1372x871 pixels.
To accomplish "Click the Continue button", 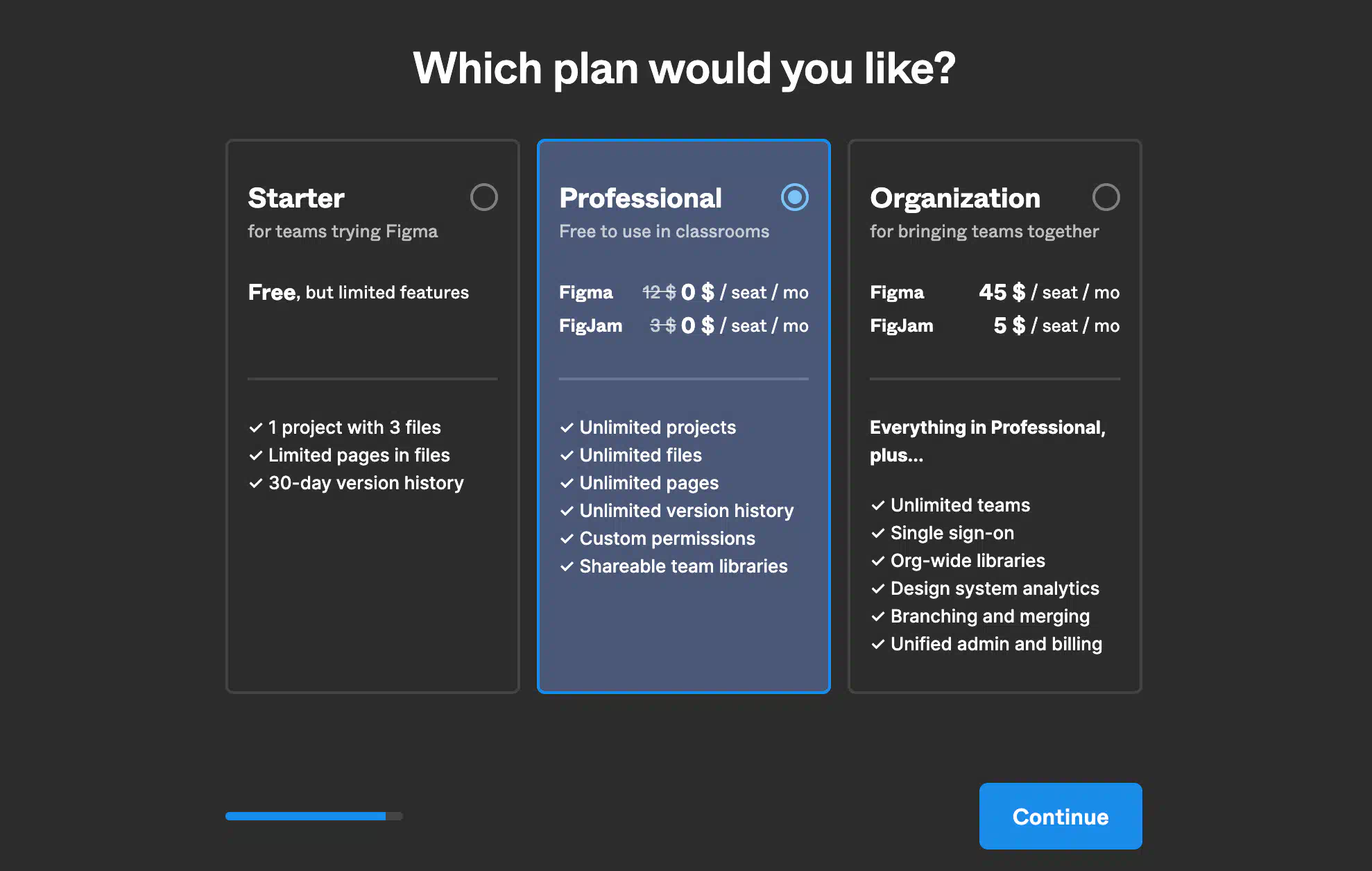I will point(1060,816).
